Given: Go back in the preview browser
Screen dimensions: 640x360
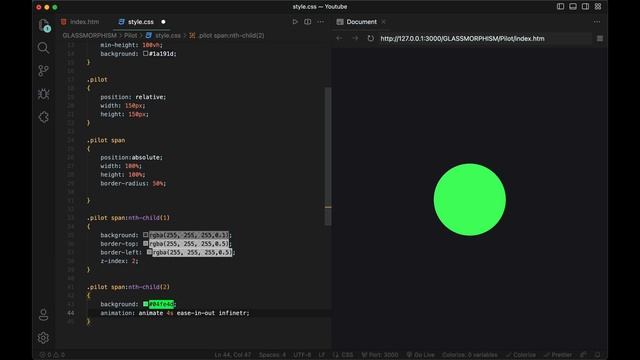Looking at the screenshot, I should pyautogui.click(x=339, y=38).
